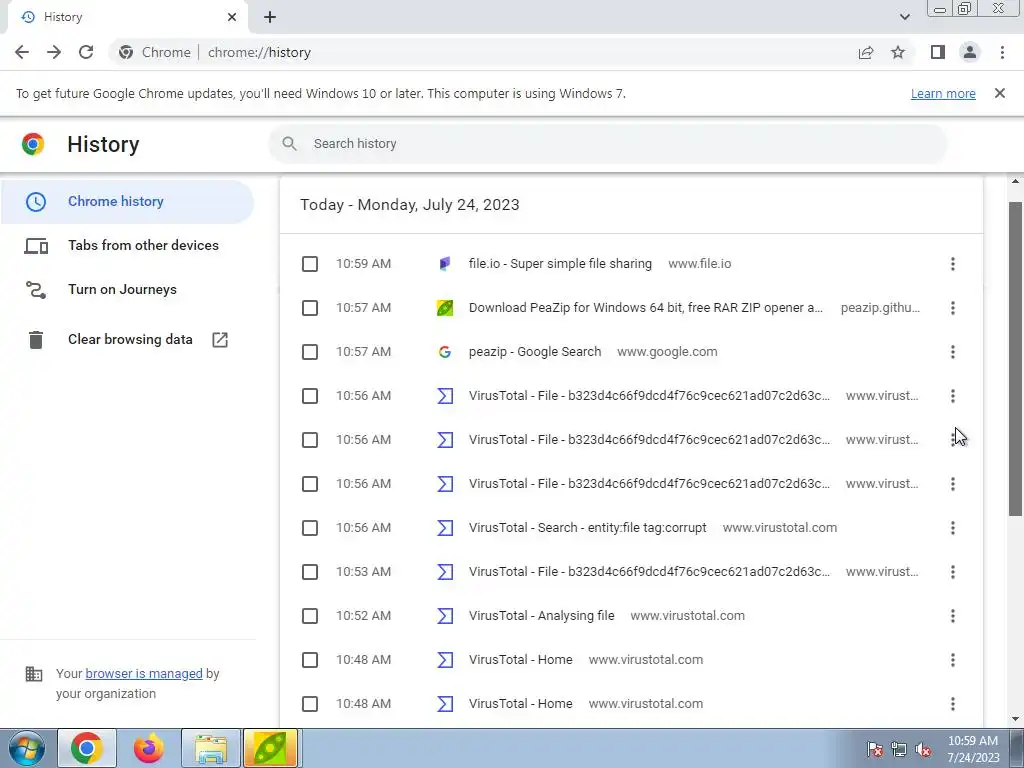The image size is (1024, 768).
Task: Open more actions for file.io entry
Action: (x=952, y=264)
